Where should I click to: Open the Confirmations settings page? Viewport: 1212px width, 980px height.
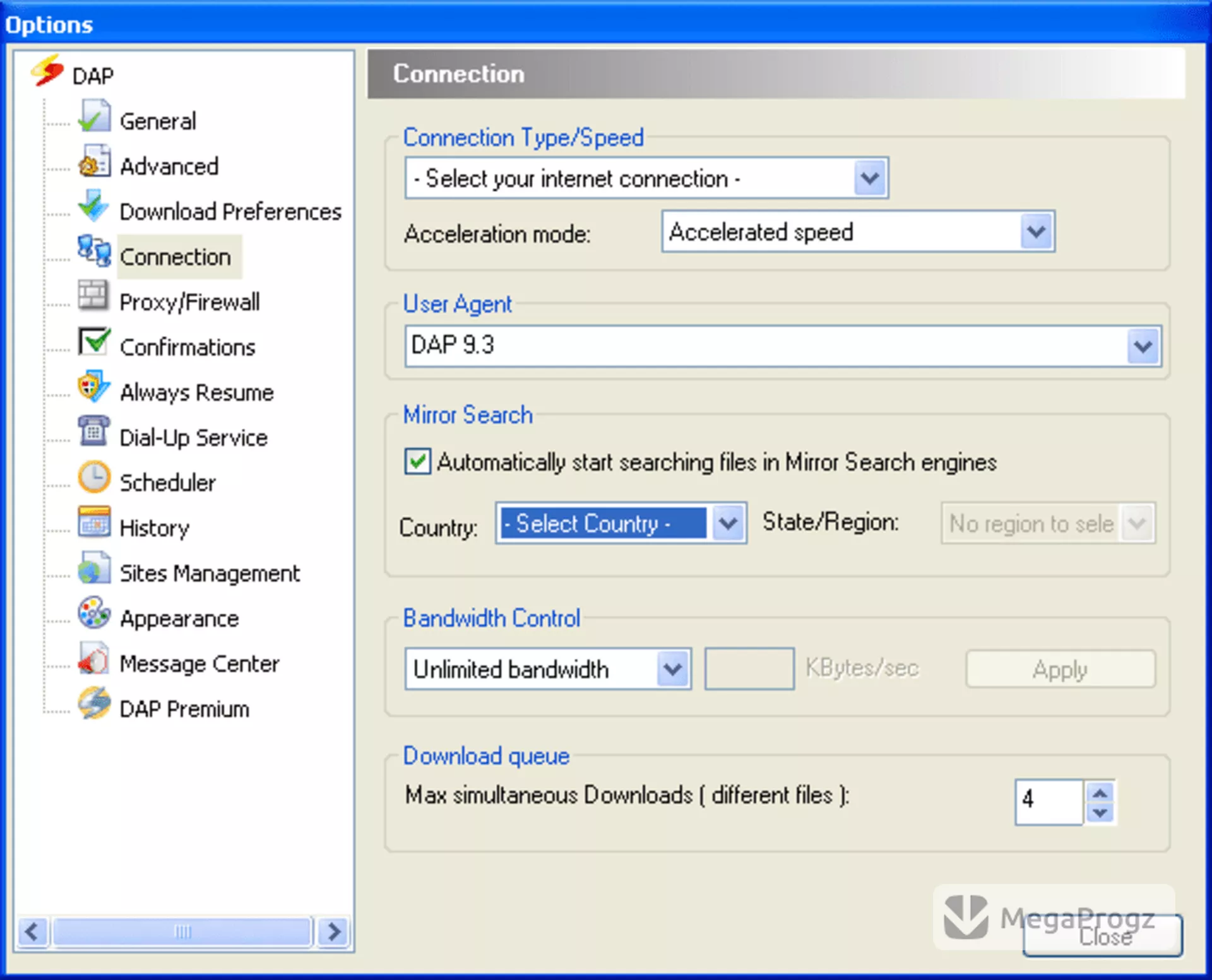coord(187,347)
